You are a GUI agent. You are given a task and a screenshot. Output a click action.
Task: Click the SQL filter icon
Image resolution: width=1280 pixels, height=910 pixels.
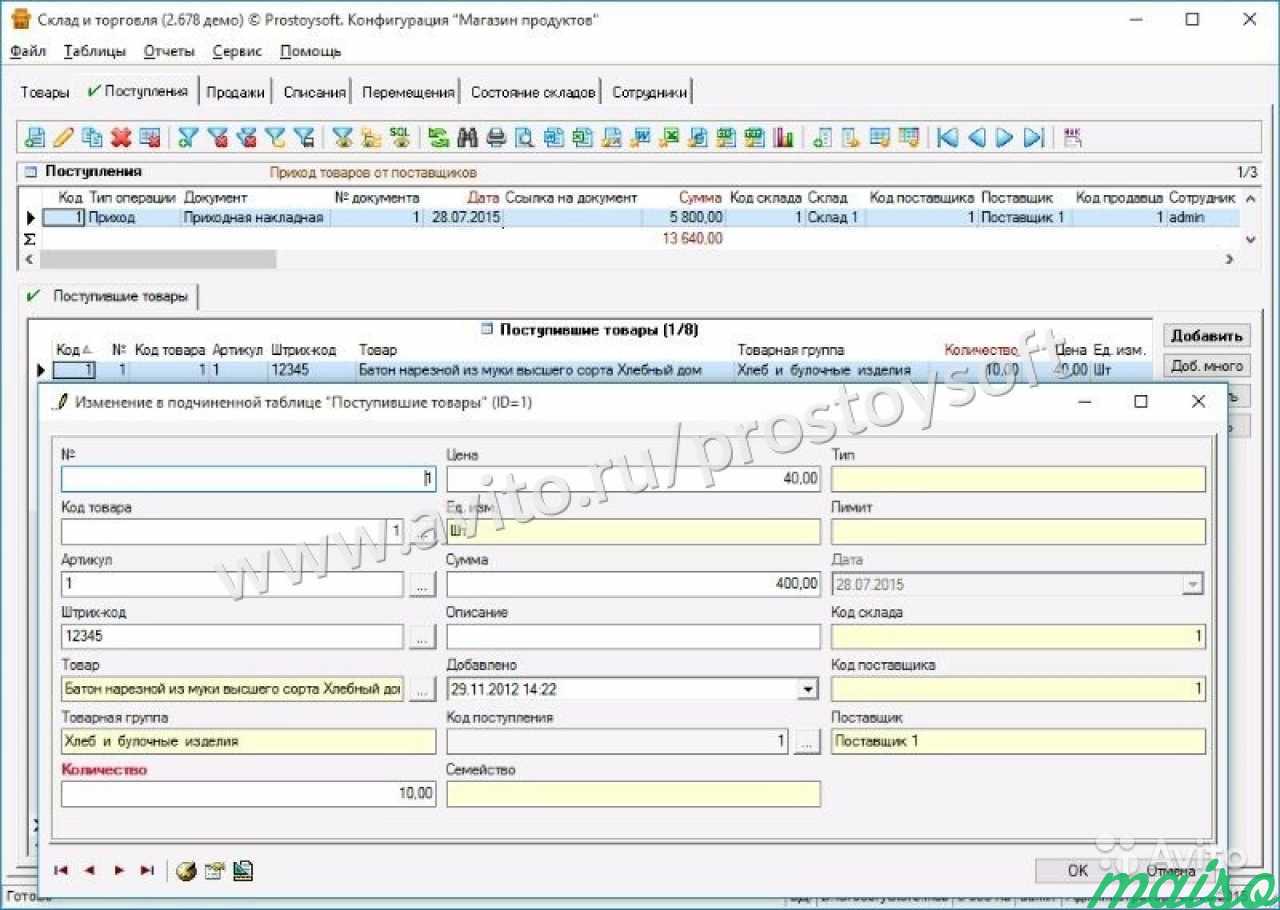tap(399, 137)
